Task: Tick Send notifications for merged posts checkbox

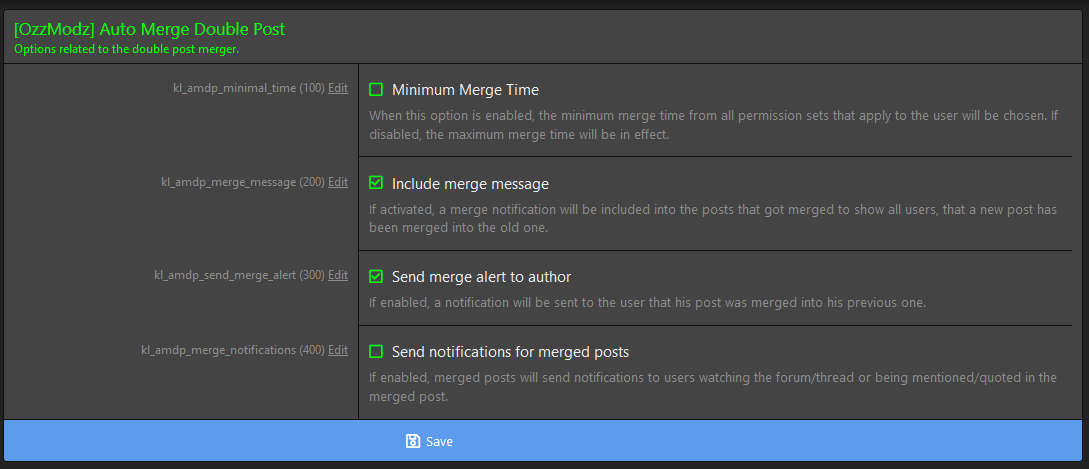Action: tap(376, 352)
